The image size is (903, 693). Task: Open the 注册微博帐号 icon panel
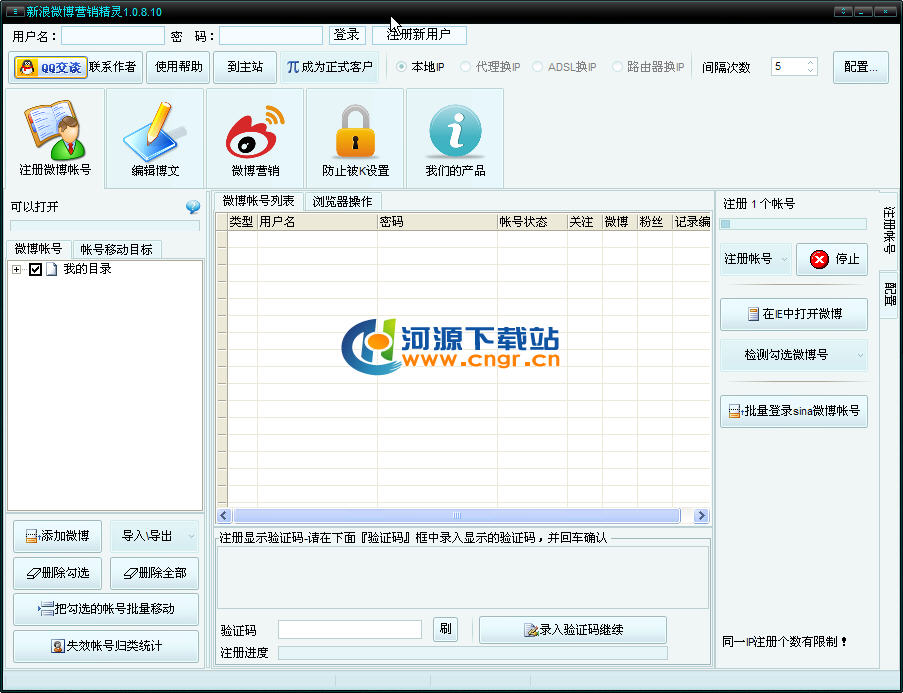tap(54, 137)
